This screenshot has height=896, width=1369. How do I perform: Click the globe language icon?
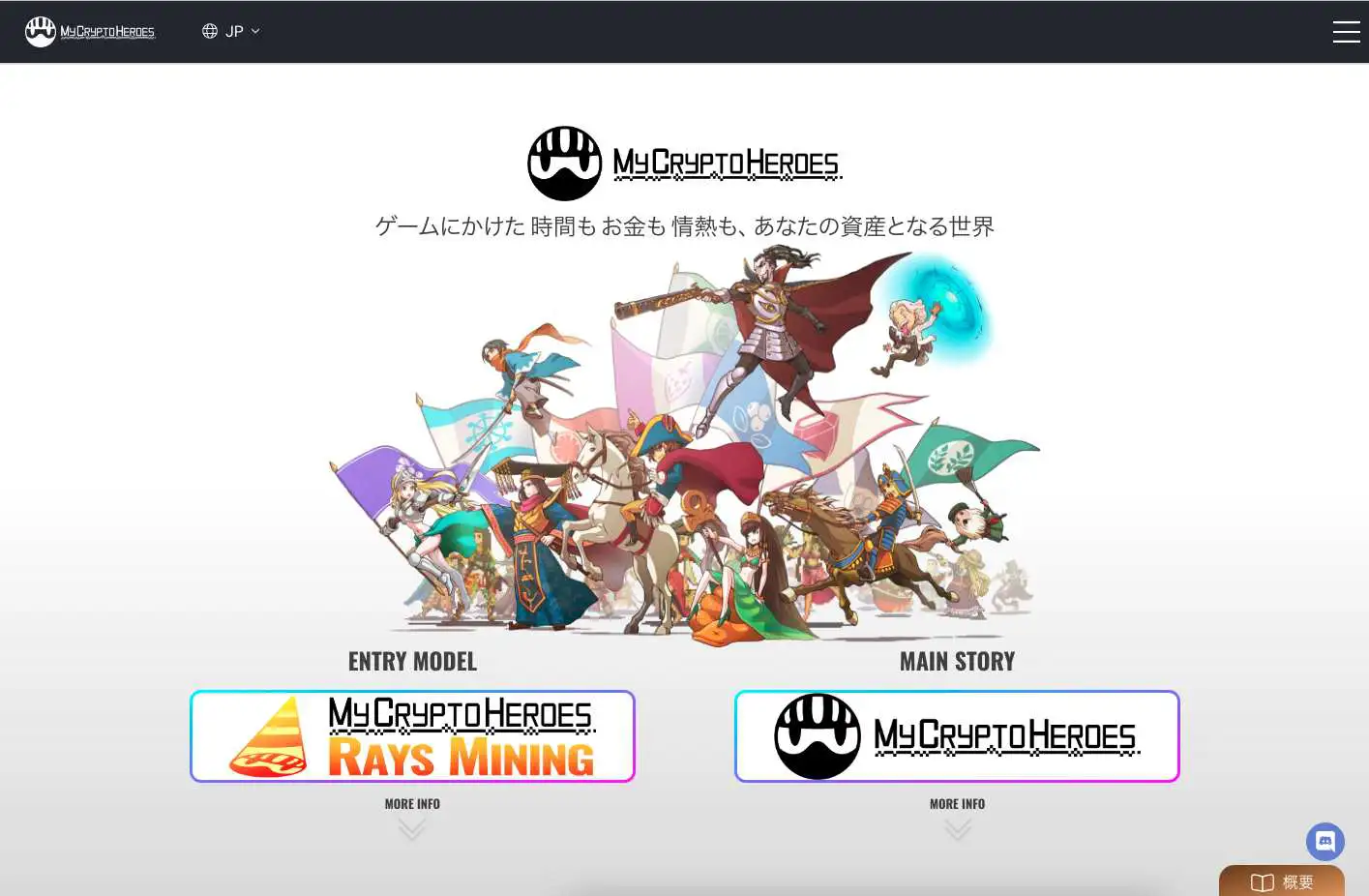[209, 31]
